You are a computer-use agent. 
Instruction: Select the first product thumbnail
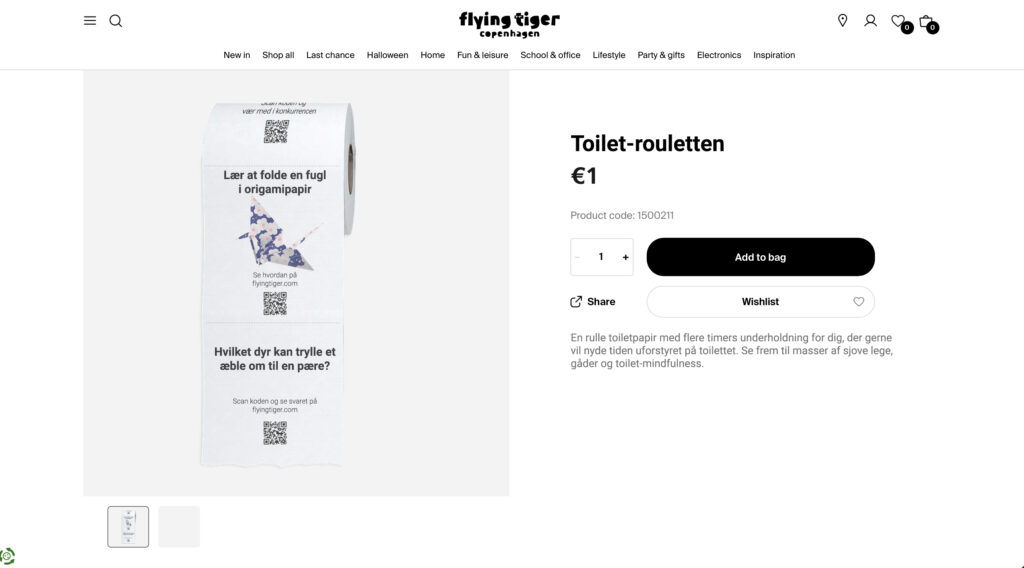(x=128, y=526)
